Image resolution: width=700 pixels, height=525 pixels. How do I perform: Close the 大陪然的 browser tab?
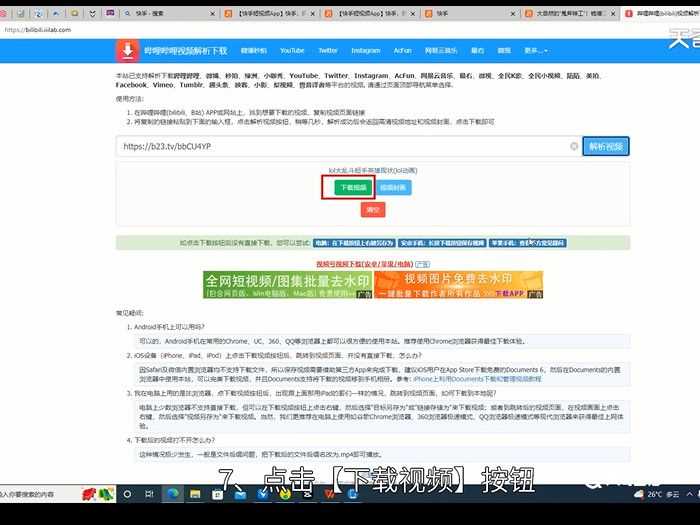[x=613, y=14]
